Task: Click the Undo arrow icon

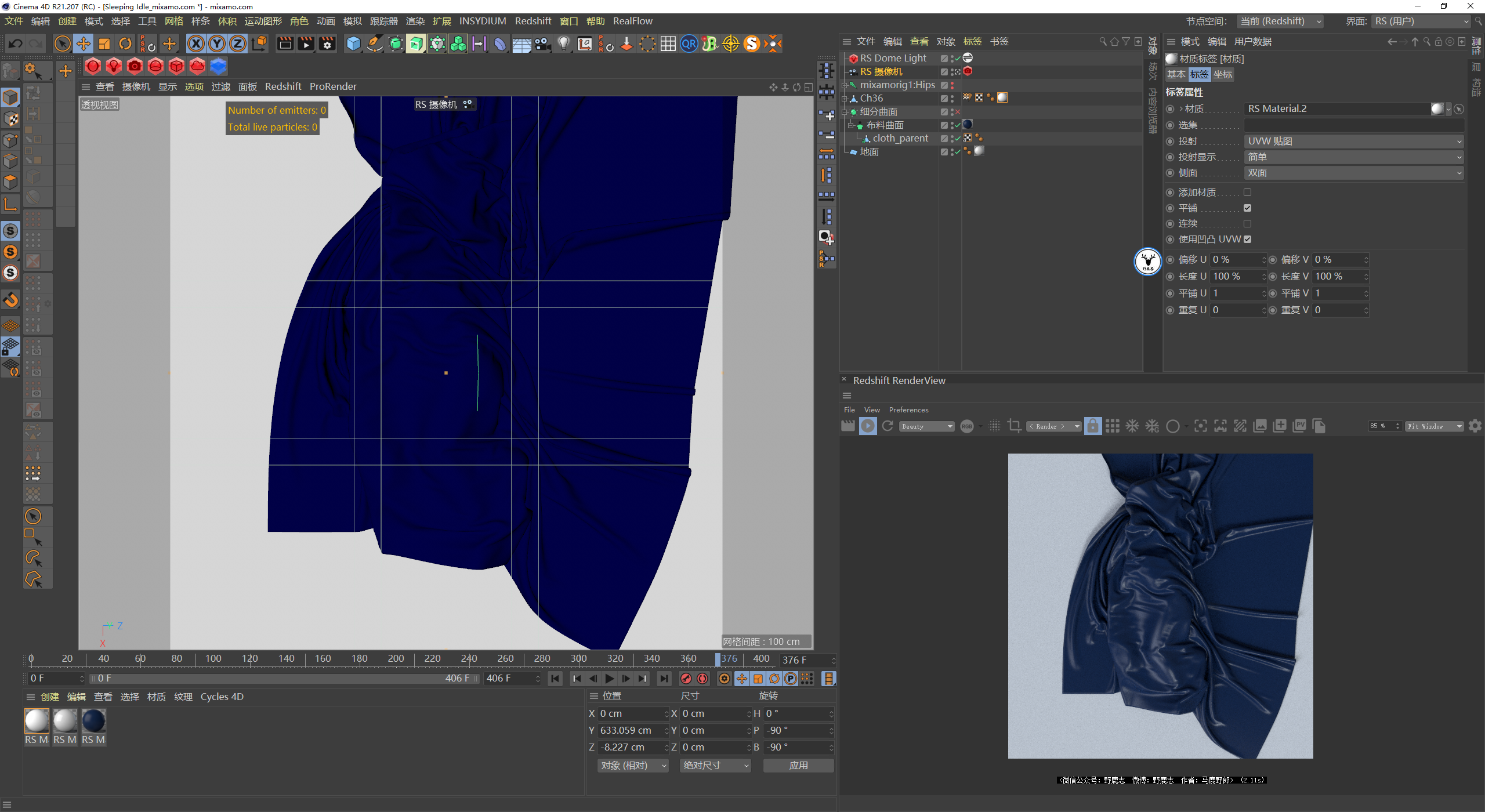Action: click(x=16, y=43)
